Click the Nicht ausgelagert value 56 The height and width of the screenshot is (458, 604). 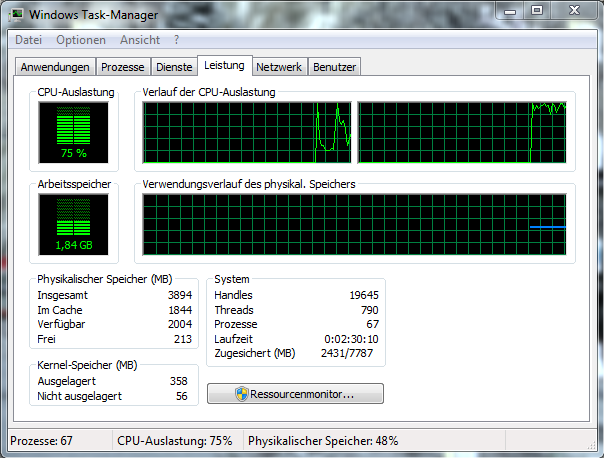(x=181, y=396)
